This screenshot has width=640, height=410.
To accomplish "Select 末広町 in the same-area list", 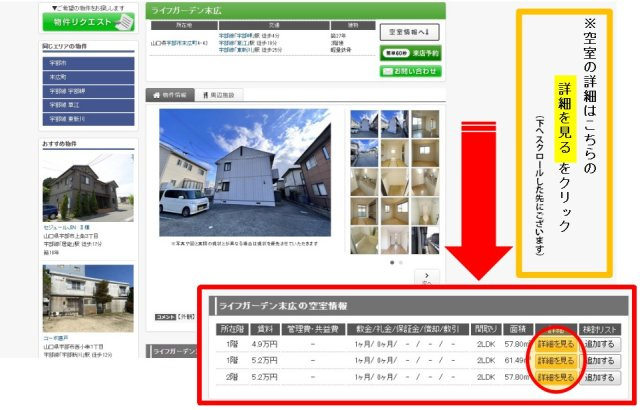I will pyautogui.click(x=88, y=76).
